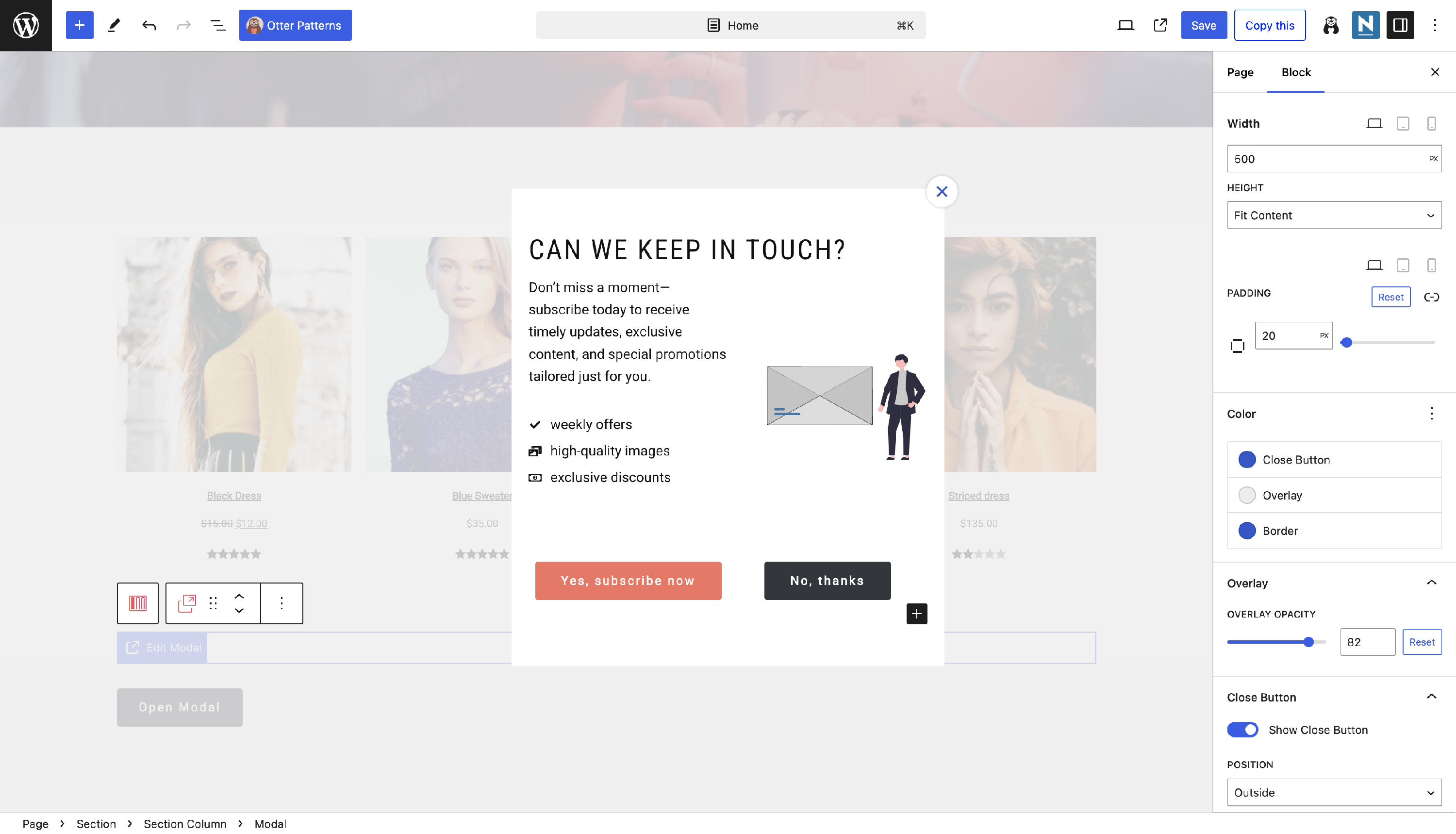Viewport: 1456px width, 834px height.
Task: Collapse the Overlay panel section
Action: 1431,583
